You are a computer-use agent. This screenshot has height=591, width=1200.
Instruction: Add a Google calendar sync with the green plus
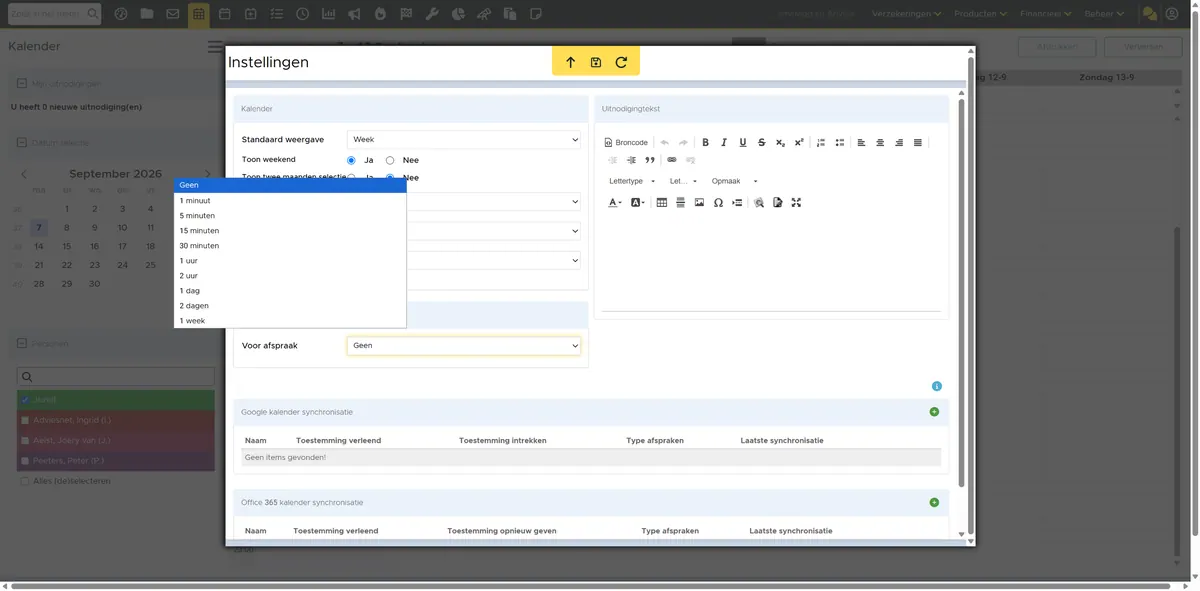[934, 412]
